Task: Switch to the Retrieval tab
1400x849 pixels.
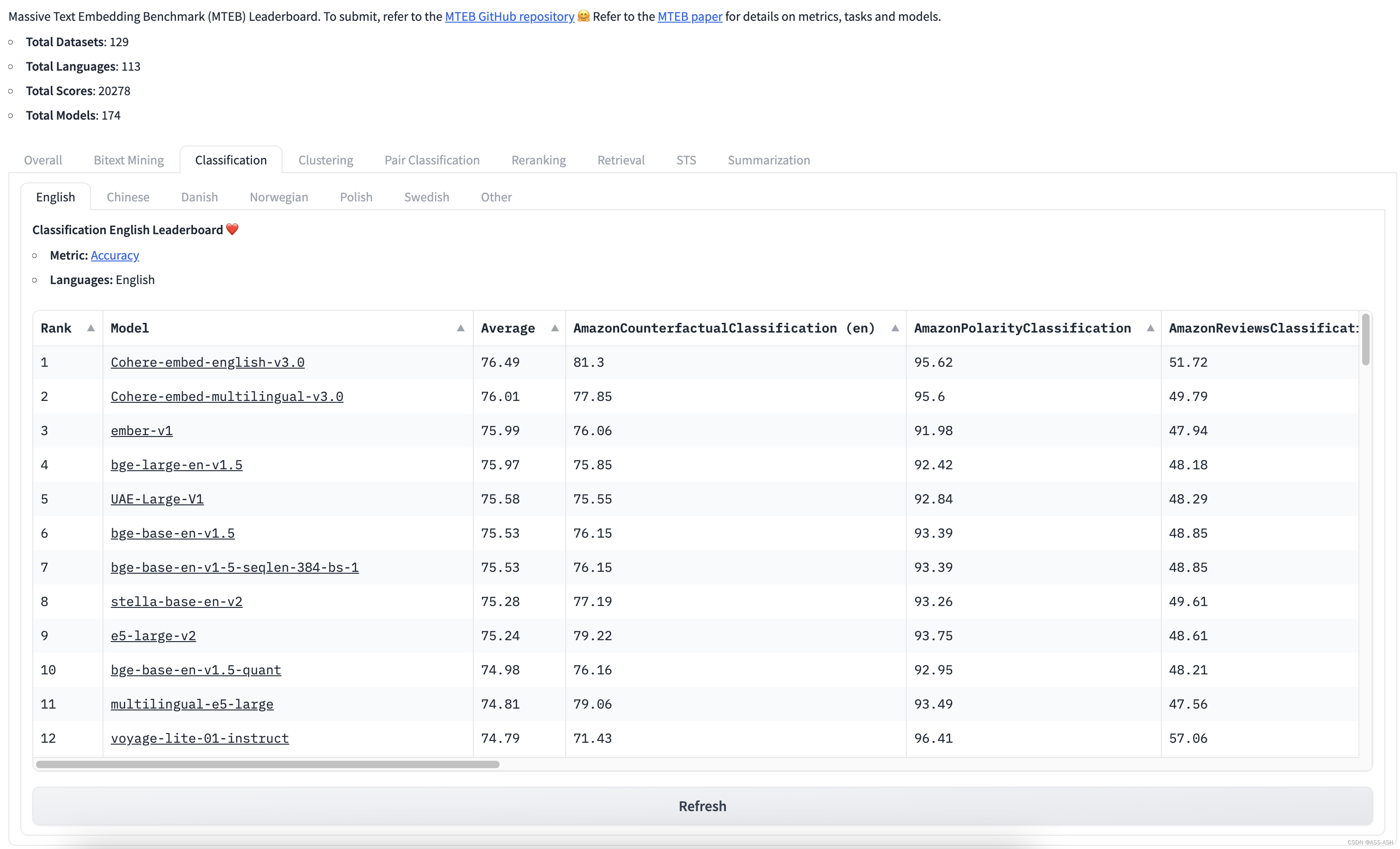Action: click(x=621, y=160)
